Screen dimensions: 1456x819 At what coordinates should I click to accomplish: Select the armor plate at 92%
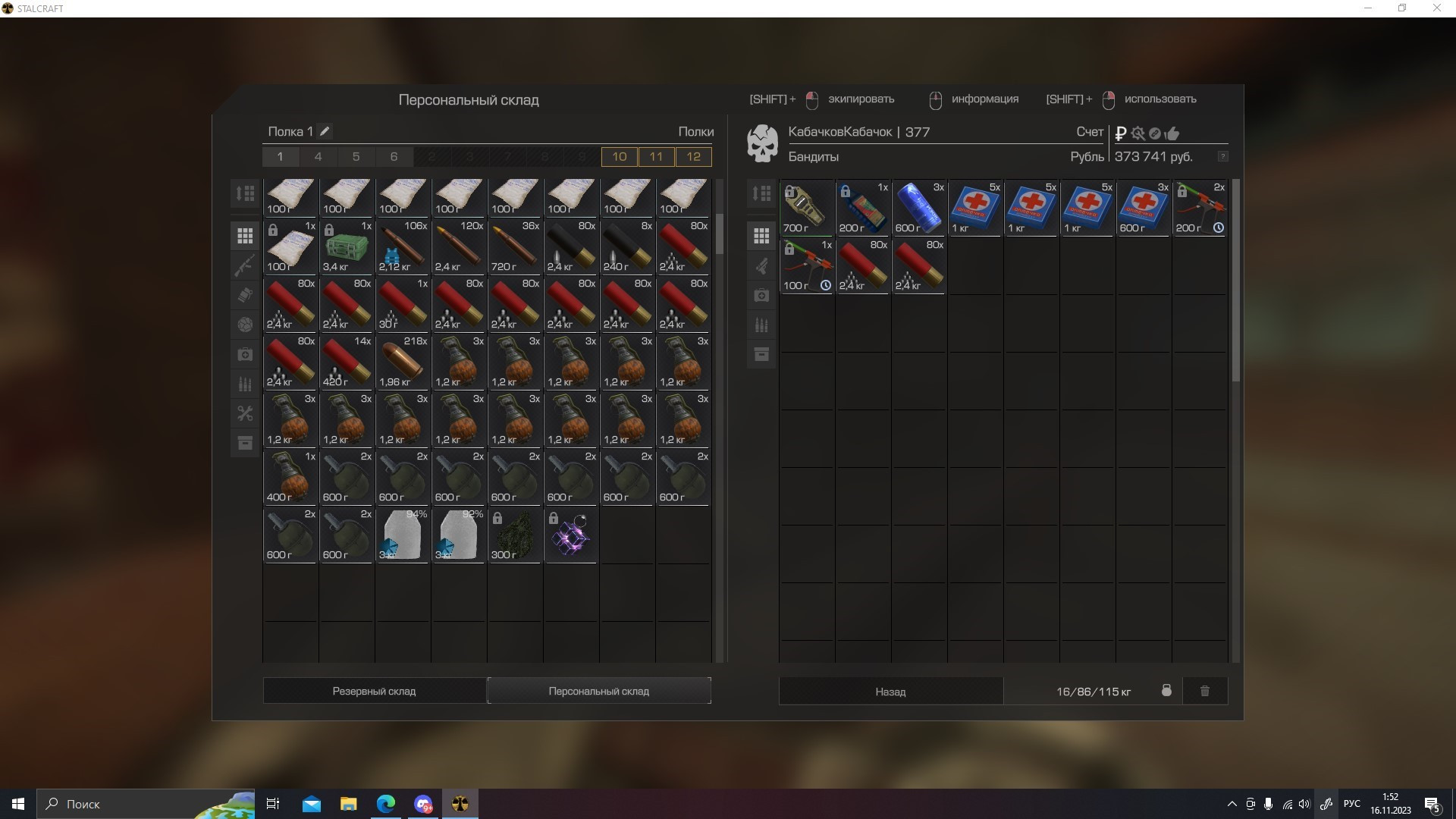(x=459, y=535)
